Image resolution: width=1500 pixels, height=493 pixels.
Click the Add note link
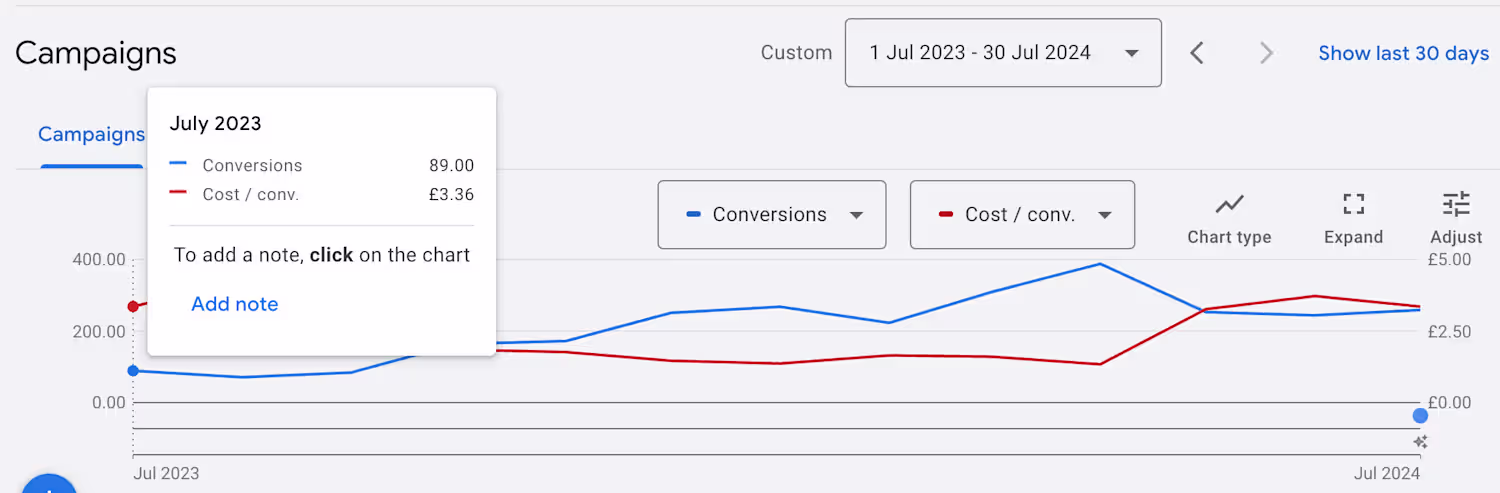[x=235, y=304]
